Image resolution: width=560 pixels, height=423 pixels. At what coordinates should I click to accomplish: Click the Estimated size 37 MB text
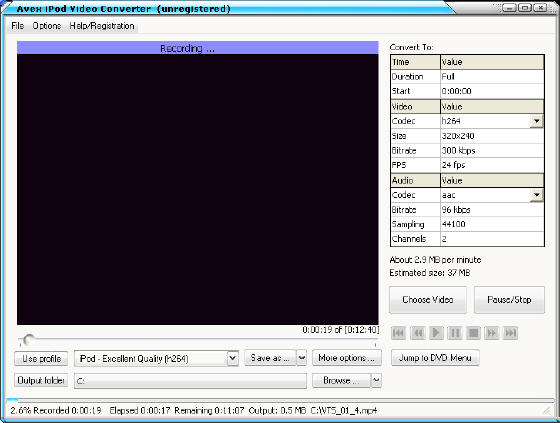pos(430,273)
